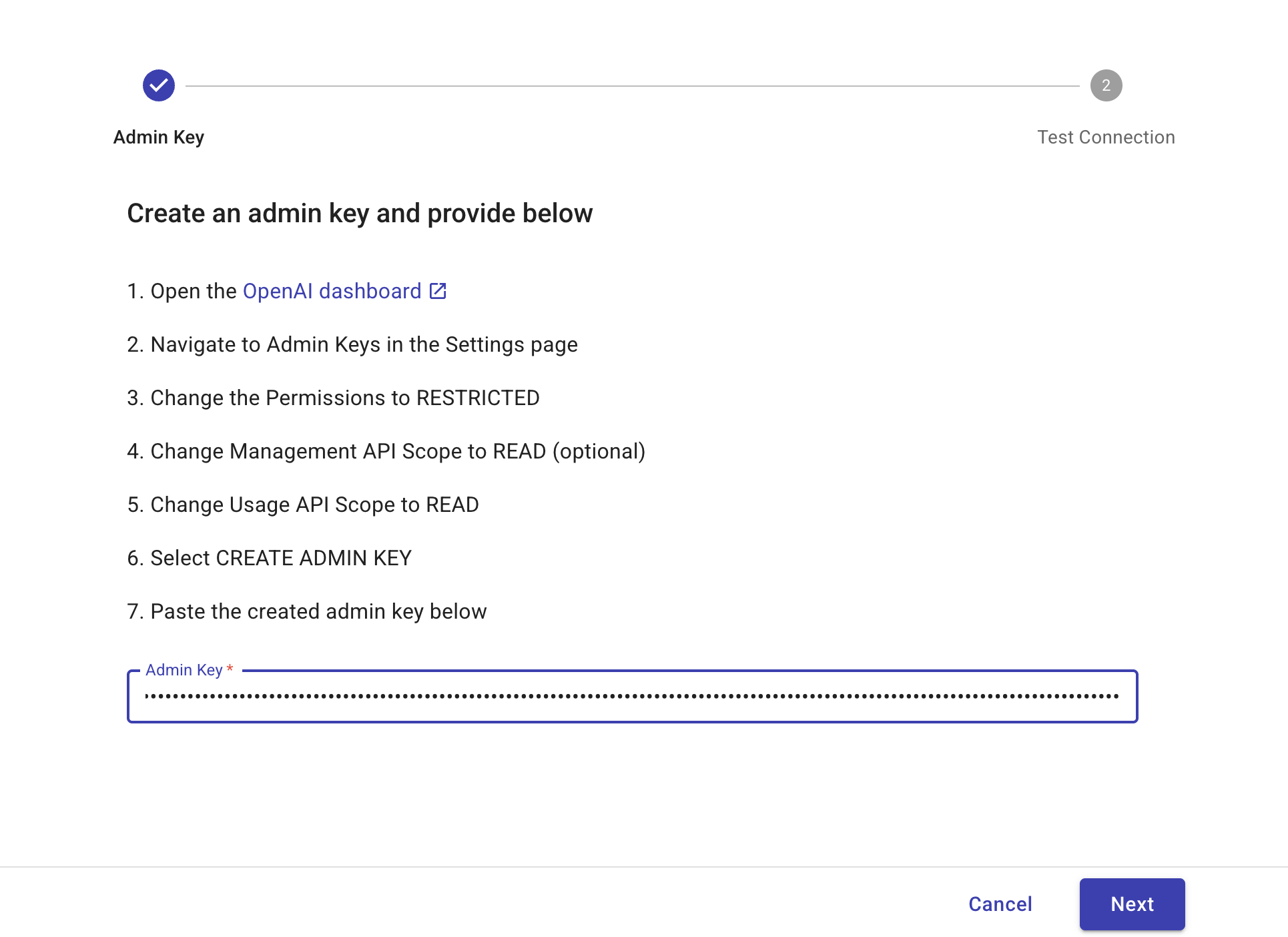Focus the Admin Key input field
1288x937 pixels.
pos(631,696)
